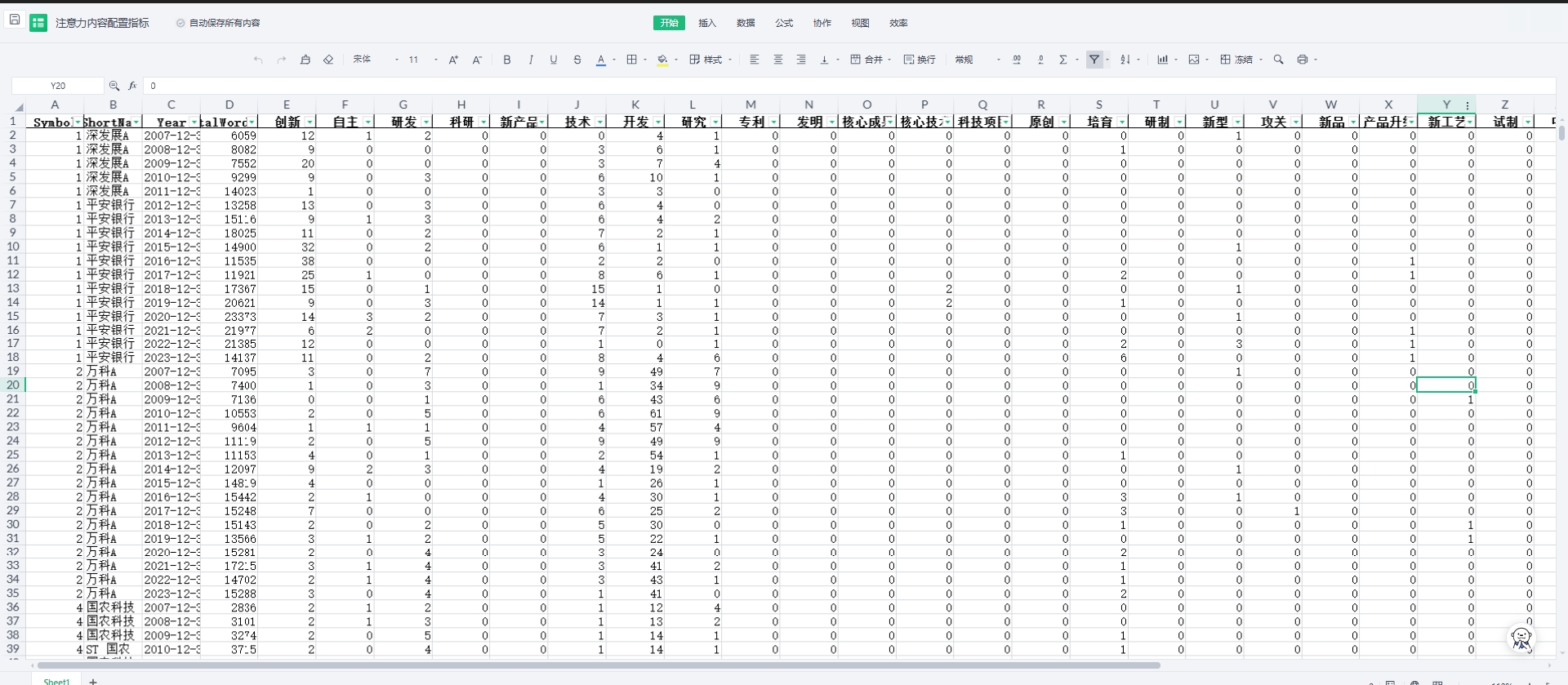Click the fx insert function icon
Screen dimensions: 1568x685
[132, 86]
